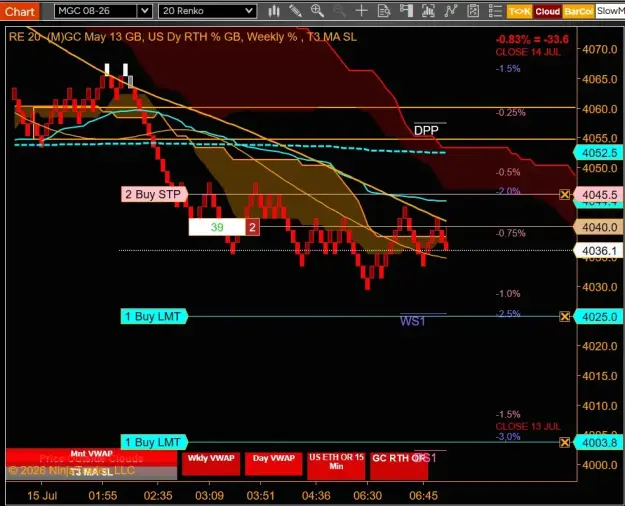625x506 pixels.
Task: Click the -1.0% level label
Action: tap(508, 294)
